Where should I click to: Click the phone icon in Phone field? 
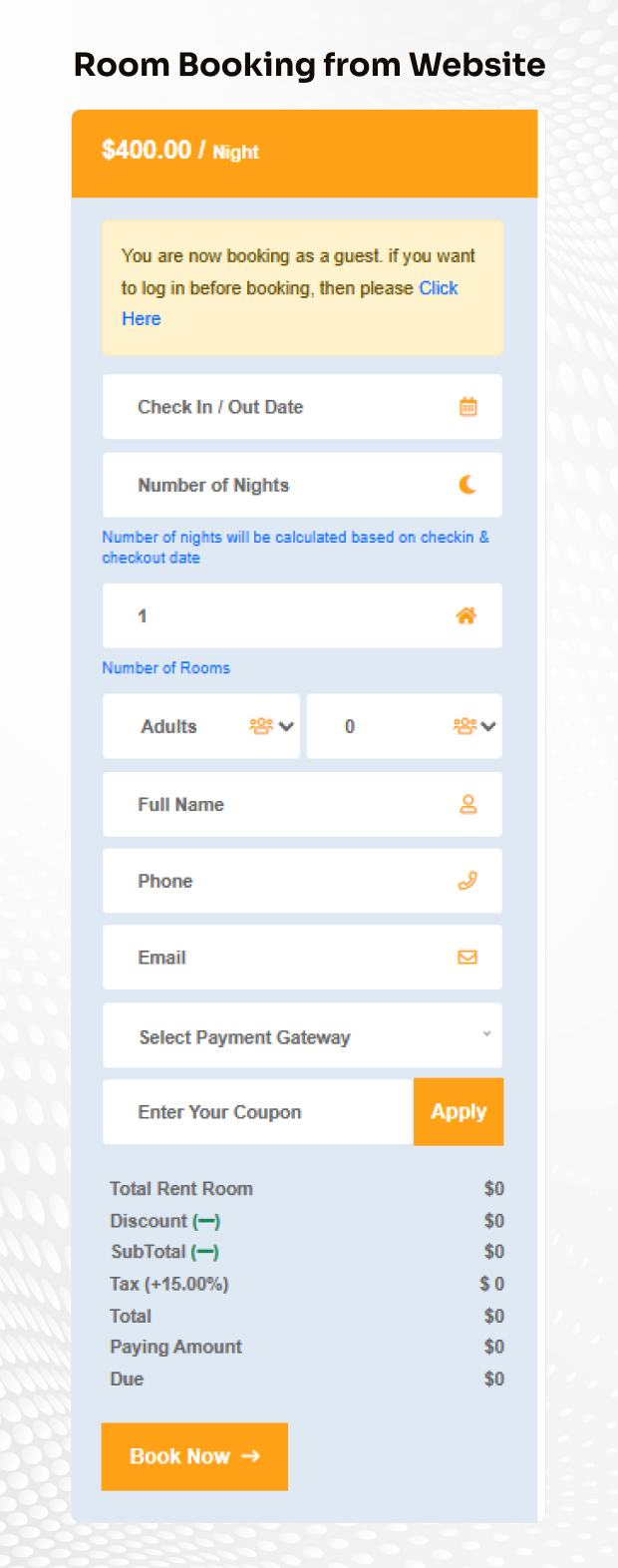click(466, 881)
